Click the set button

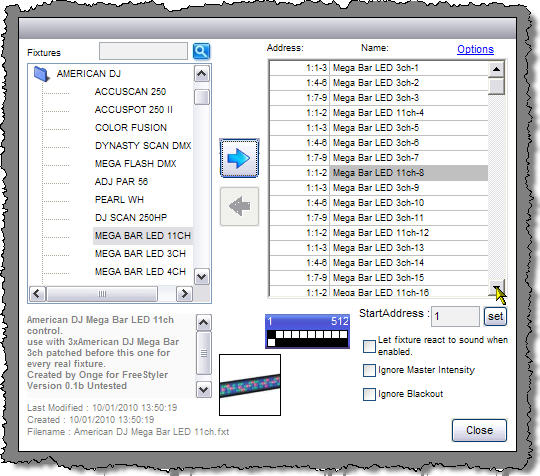pos(495,316)
